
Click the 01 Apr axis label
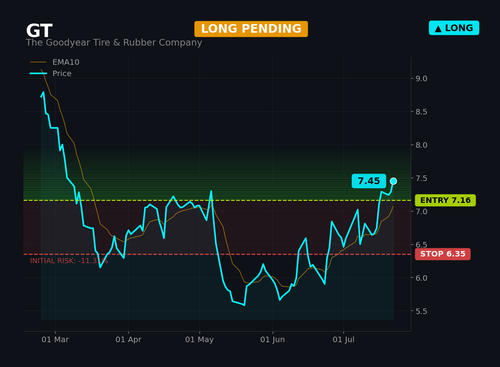(128, 340)
